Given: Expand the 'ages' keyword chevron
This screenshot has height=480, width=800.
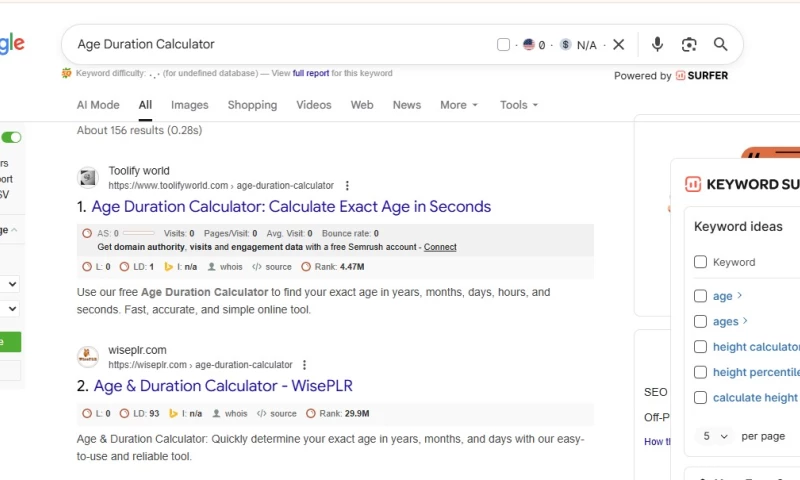Looking at the screenshot, I should pos(745,321).
